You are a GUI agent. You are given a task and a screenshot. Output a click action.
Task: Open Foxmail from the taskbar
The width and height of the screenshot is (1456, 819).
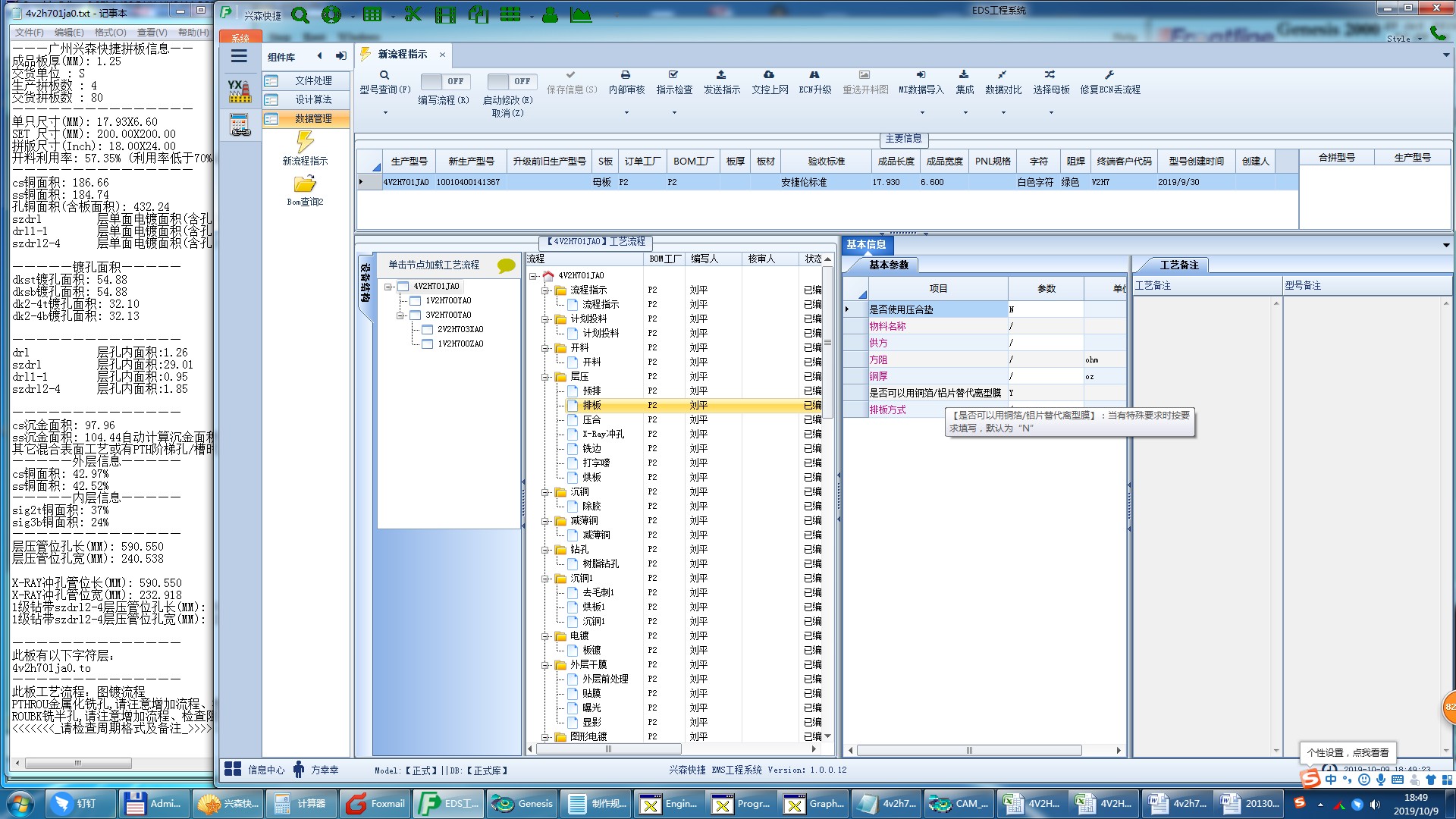point(376,804)
